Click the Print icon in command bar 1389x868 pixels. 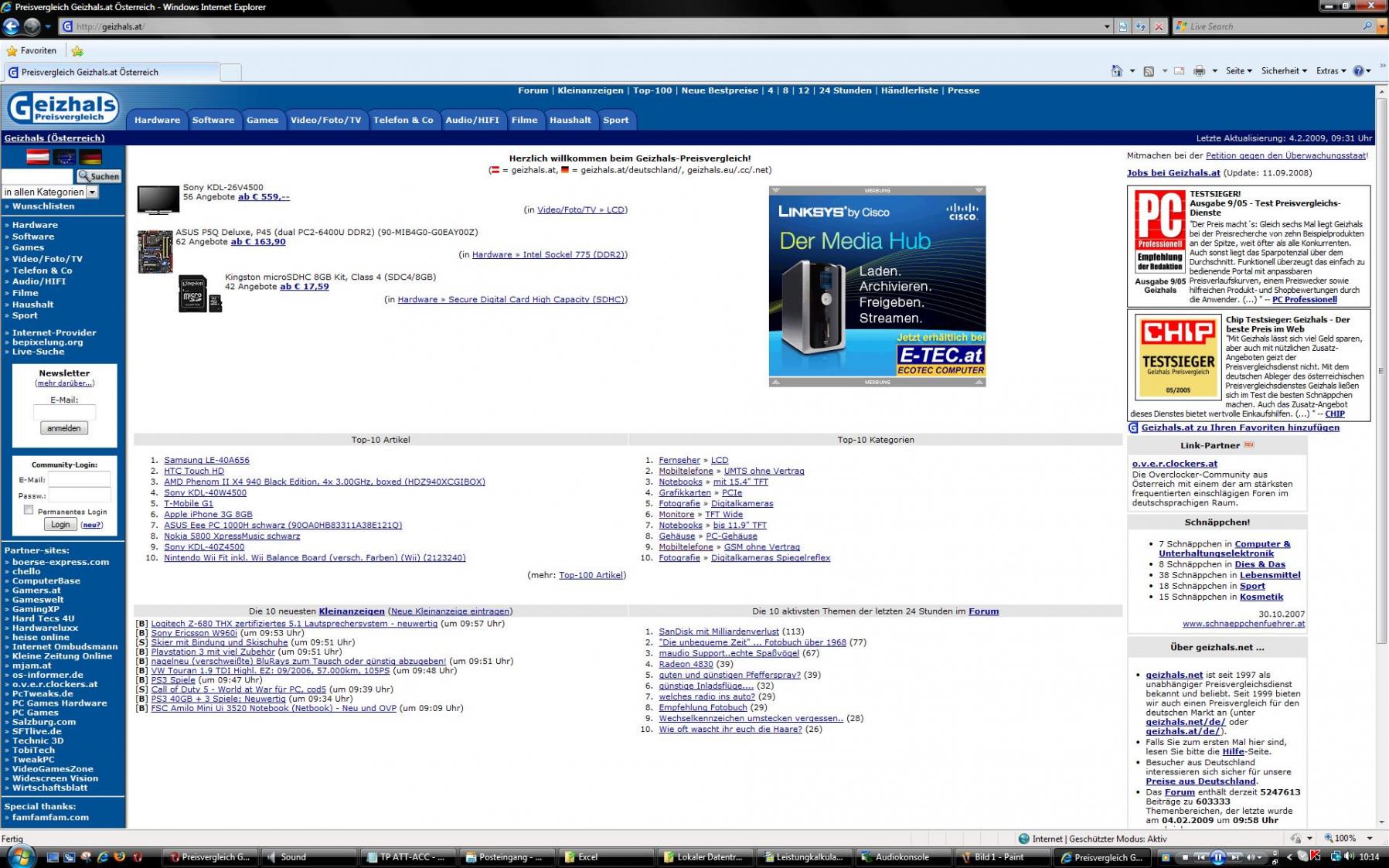(x=1199, y=71)
